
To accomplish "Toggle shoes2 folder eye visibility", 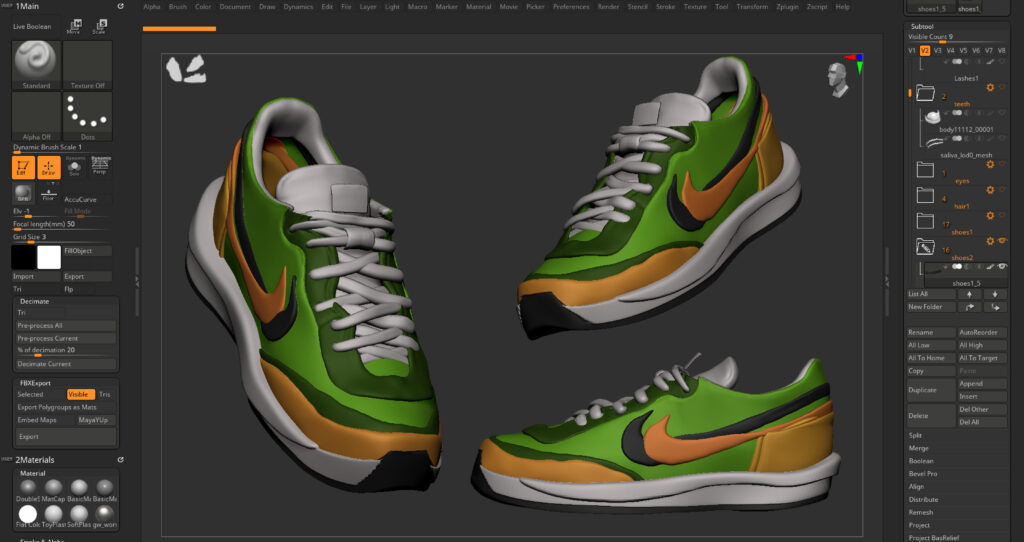I will point(1002,242).
